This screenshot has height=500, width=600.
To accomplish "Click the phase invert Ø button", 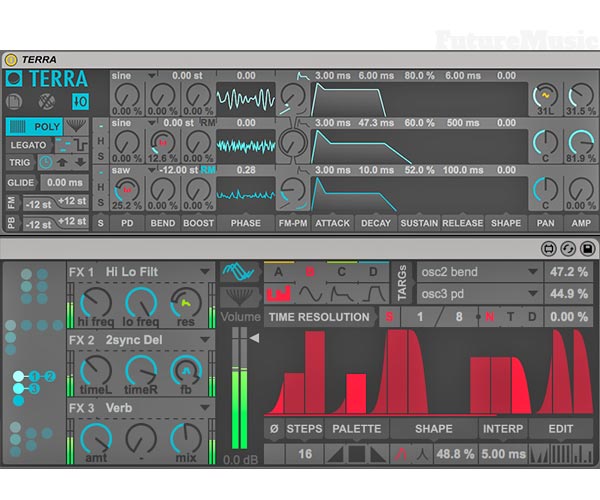I will (x=274, y=429).
